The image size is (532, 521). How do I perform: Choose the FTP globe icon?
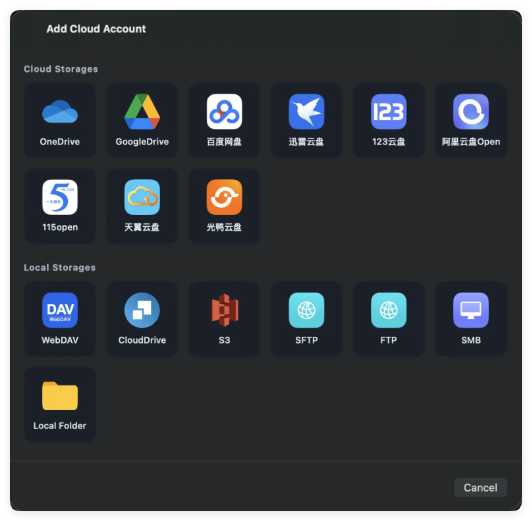388,310
